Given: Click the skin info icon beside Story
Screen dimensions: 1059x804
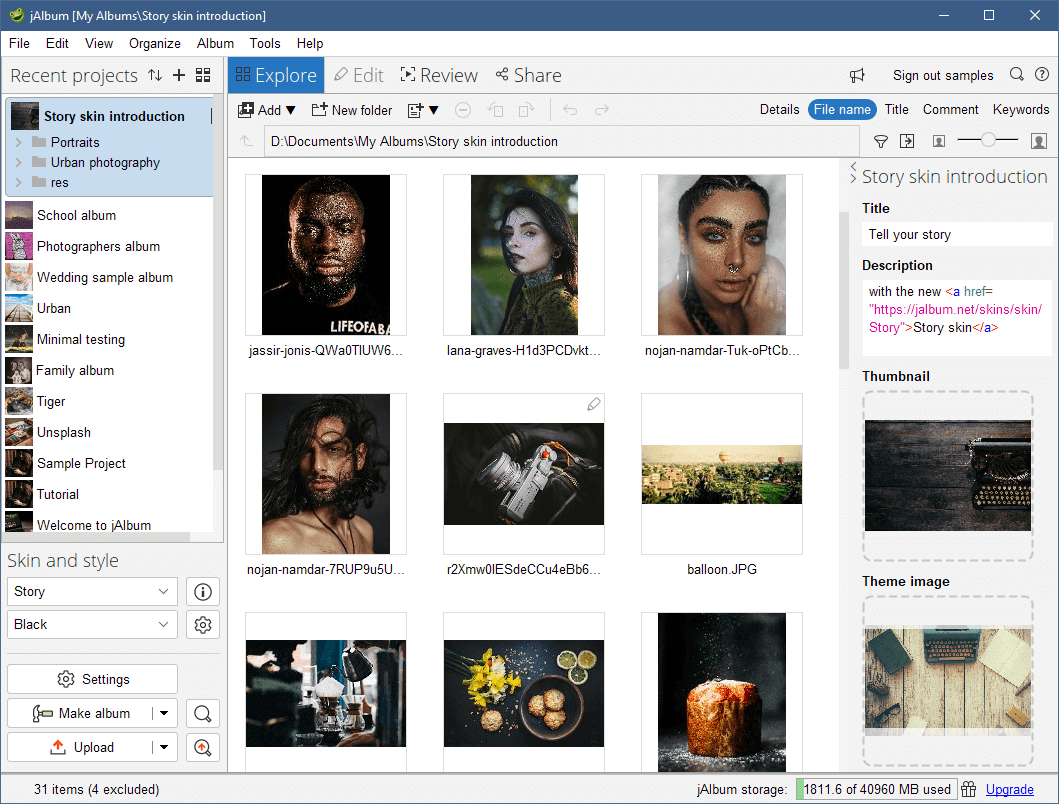Looking at the screenshot, I should point(203,591).
